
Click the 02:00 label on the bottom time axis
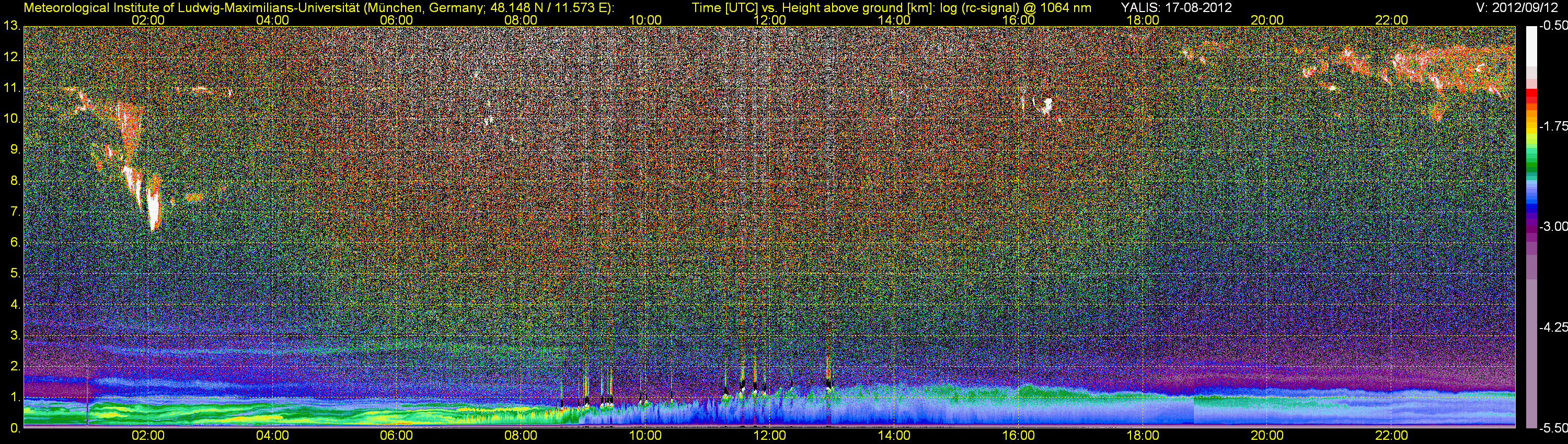148,436
